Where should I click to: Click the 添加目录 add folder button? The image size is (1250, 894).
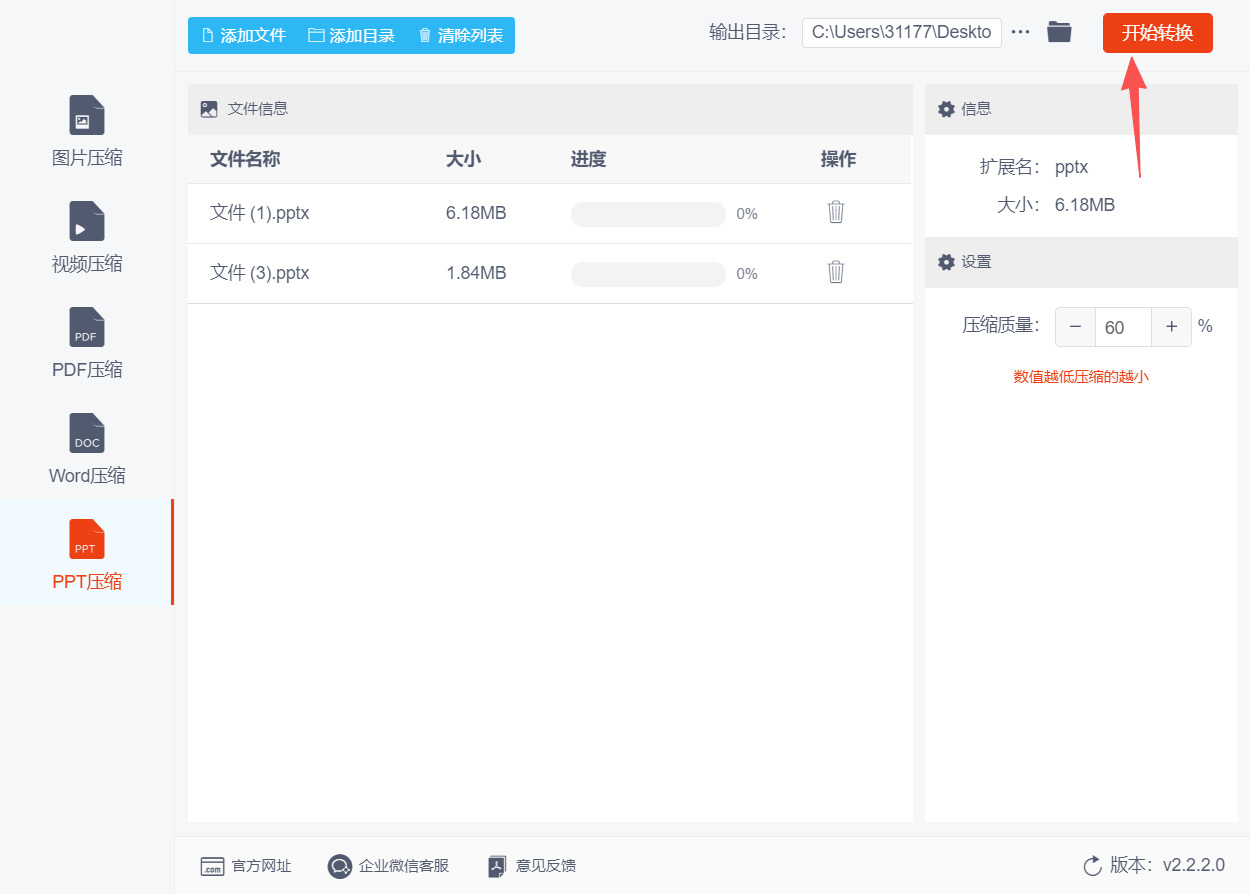coord(351,35)
